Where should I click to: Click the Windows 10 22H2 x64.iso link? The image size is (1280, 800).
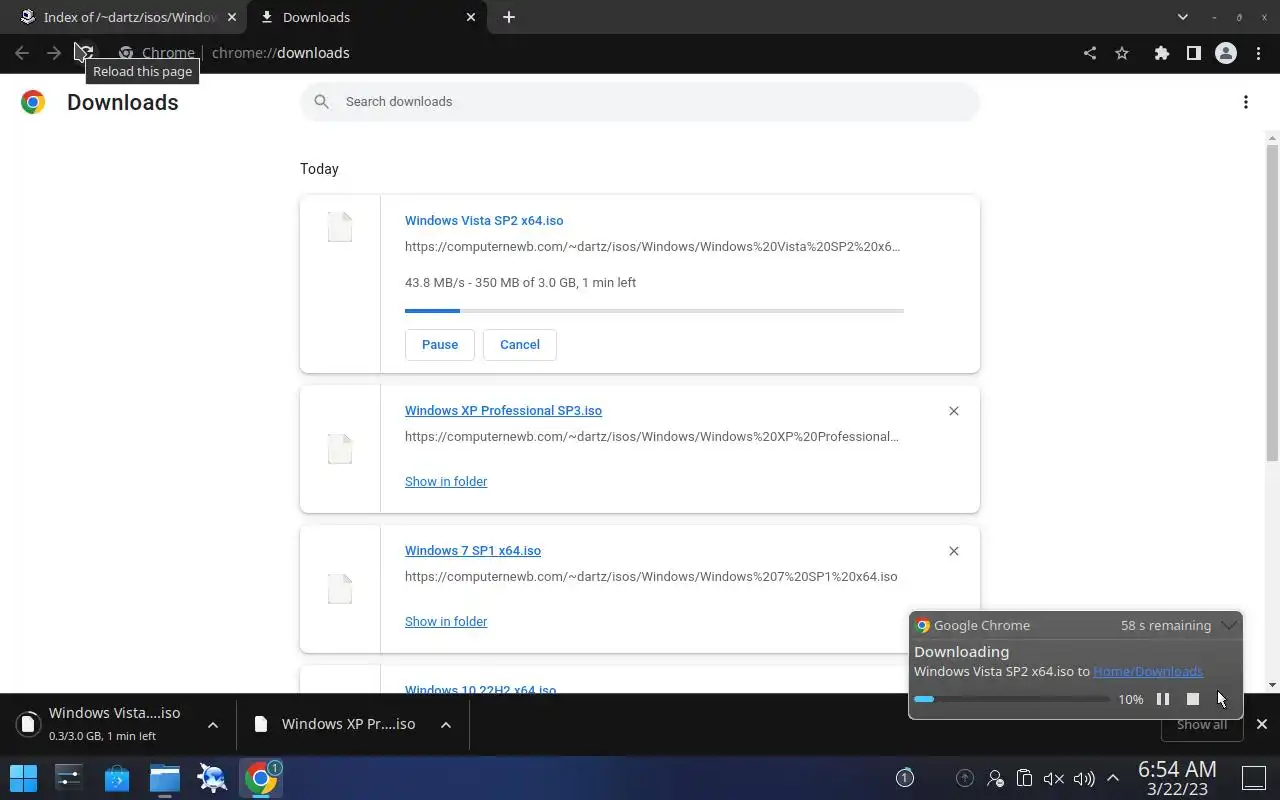[480, 689]
